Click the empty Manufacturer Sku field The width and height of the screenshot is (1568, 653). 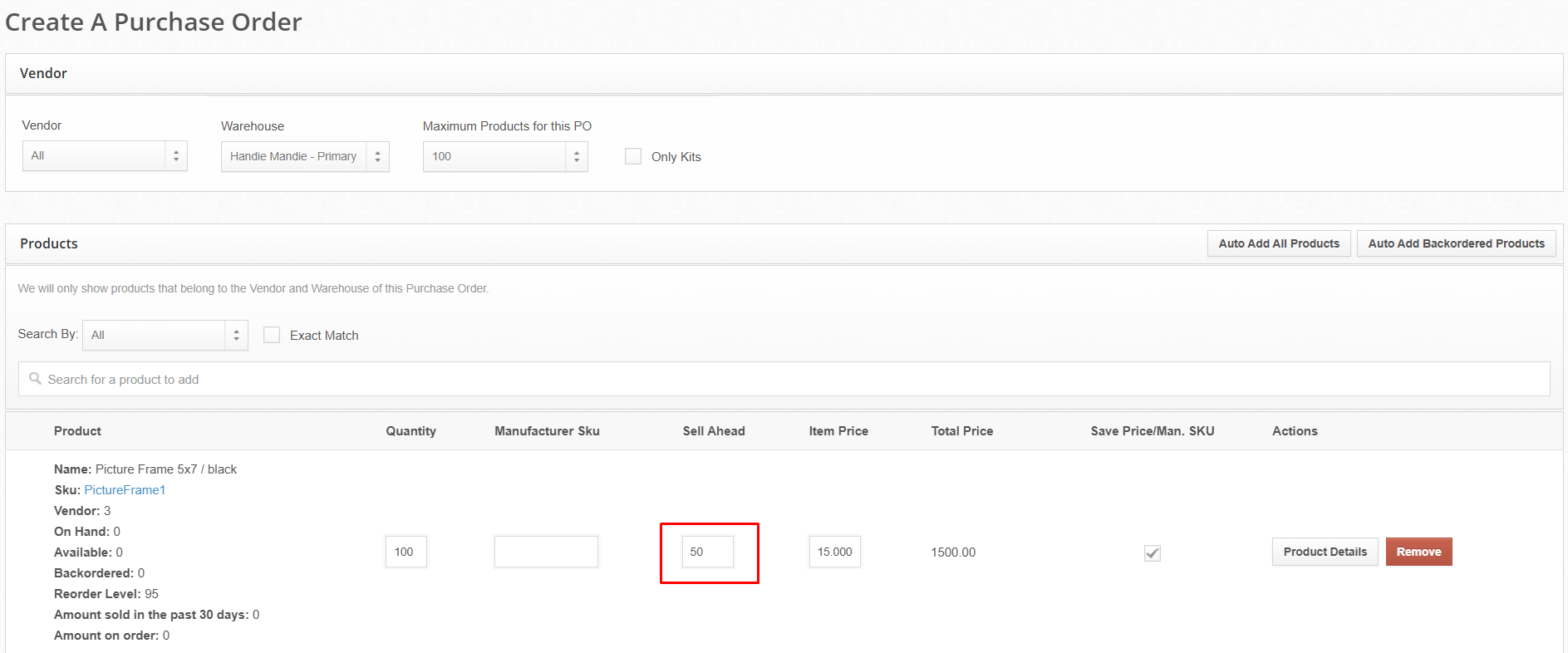coord(546,552)
